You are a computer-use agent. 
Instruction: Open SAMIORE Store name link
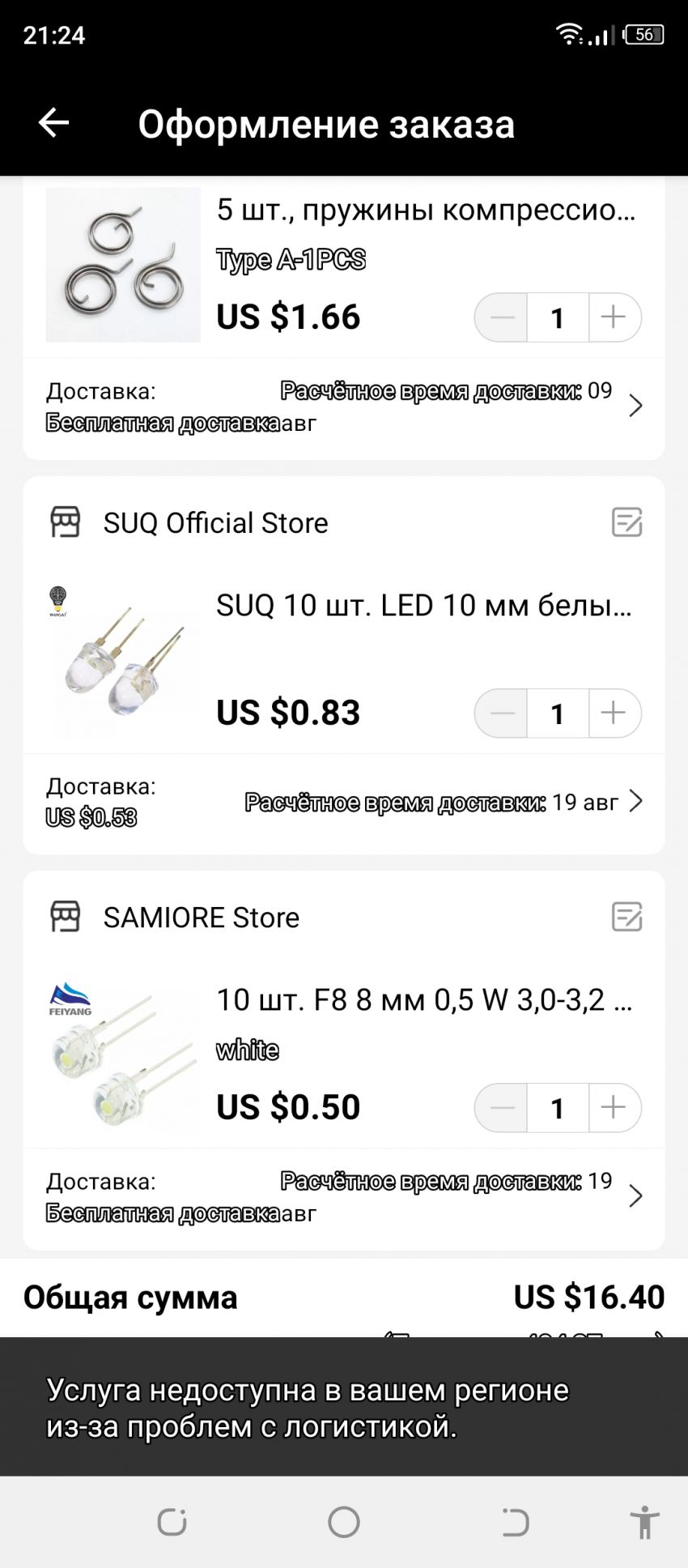coord(201,918)
